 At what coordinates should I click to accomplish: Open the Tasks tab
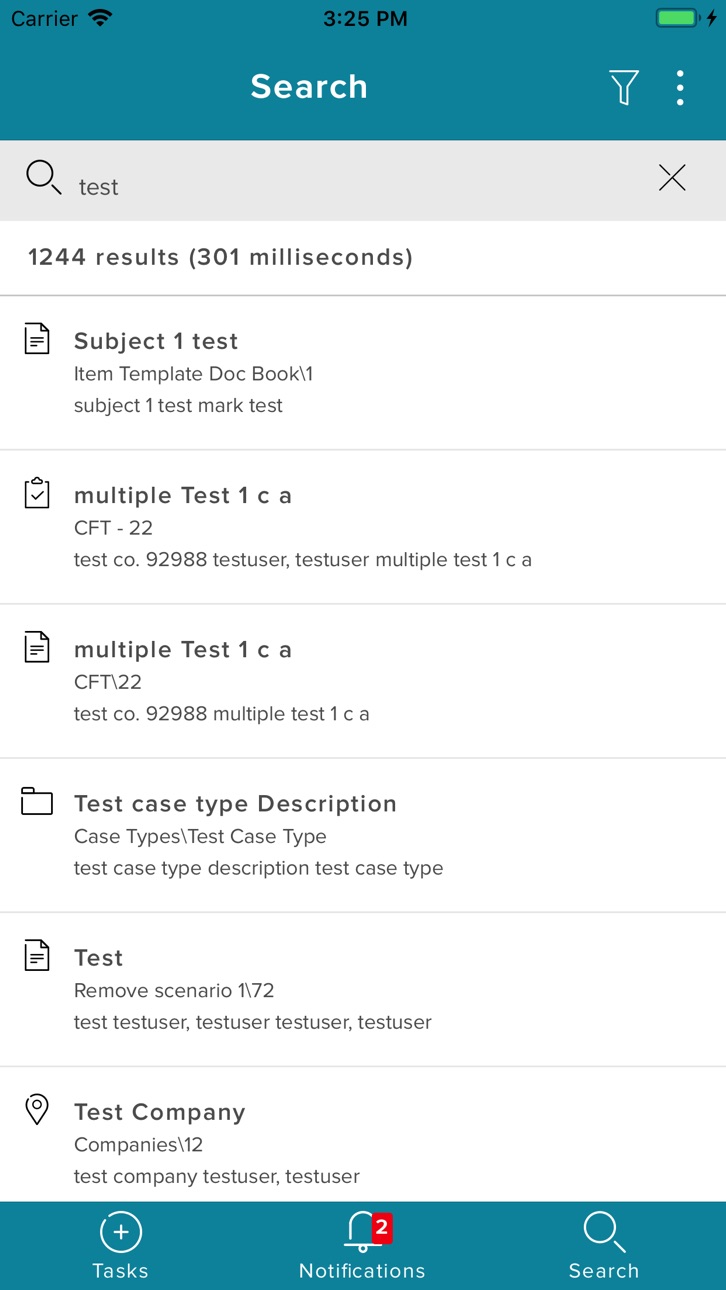pyautogui.click(x=120, y=1246)
